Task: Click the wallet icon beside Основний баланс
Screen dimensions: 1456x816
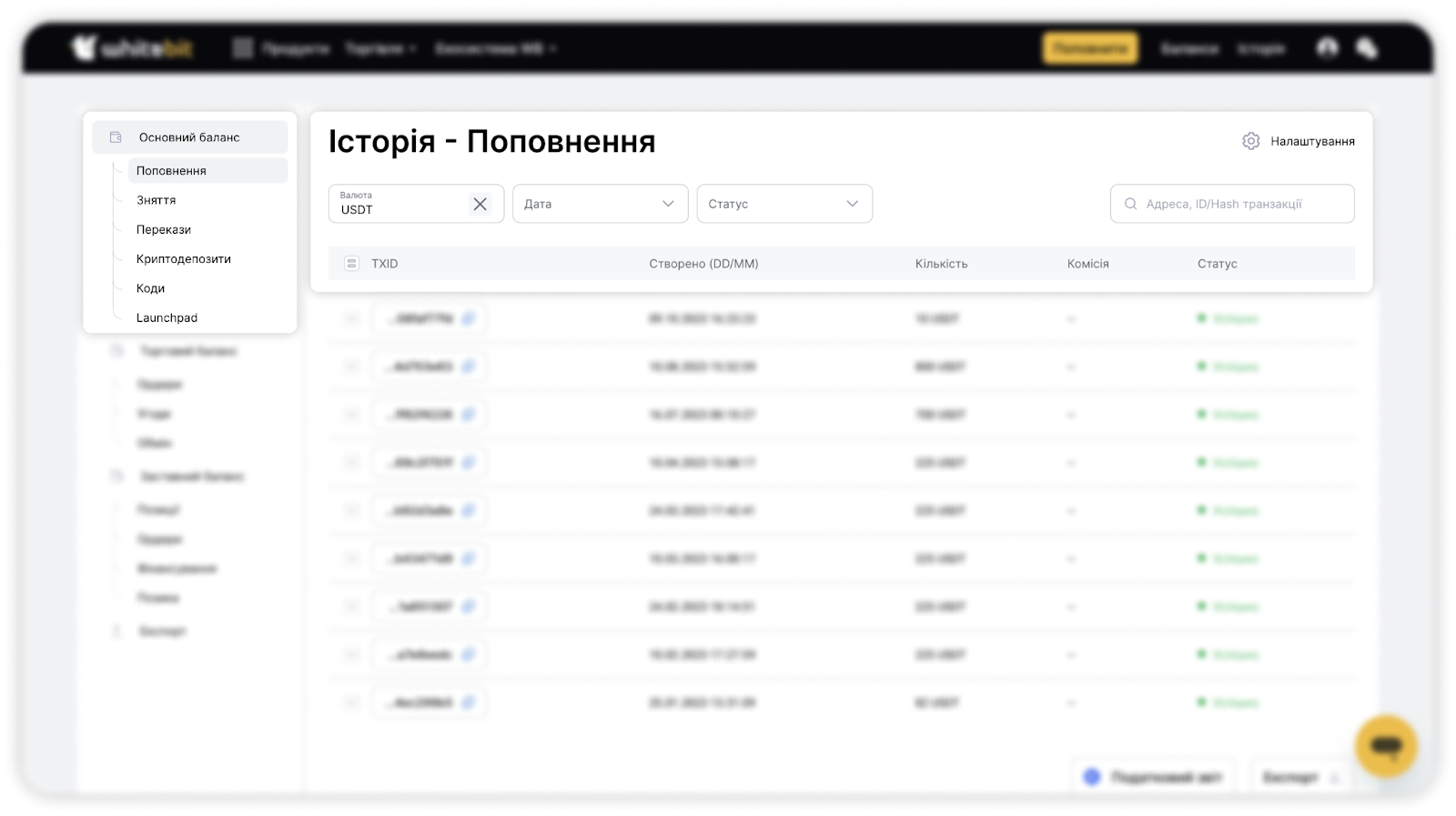Action: click(116, 137)
